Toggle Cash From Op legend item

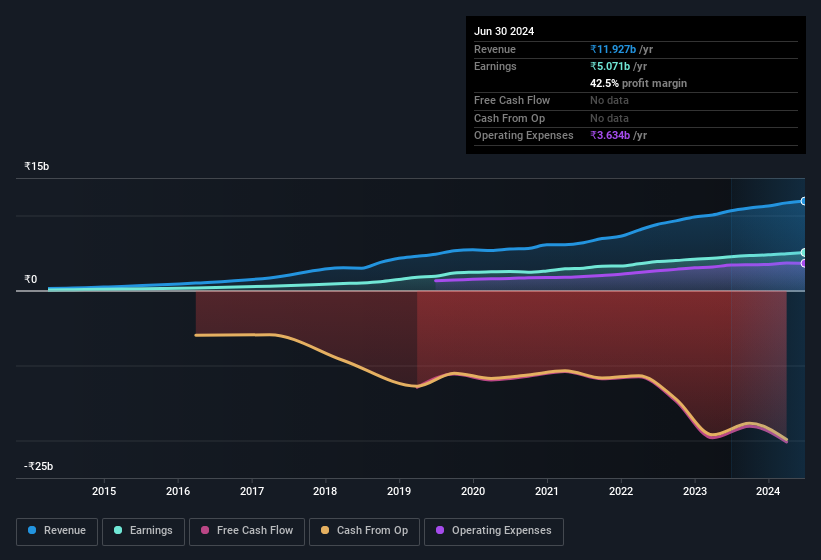pyautogui.click(x=364, y=530)
